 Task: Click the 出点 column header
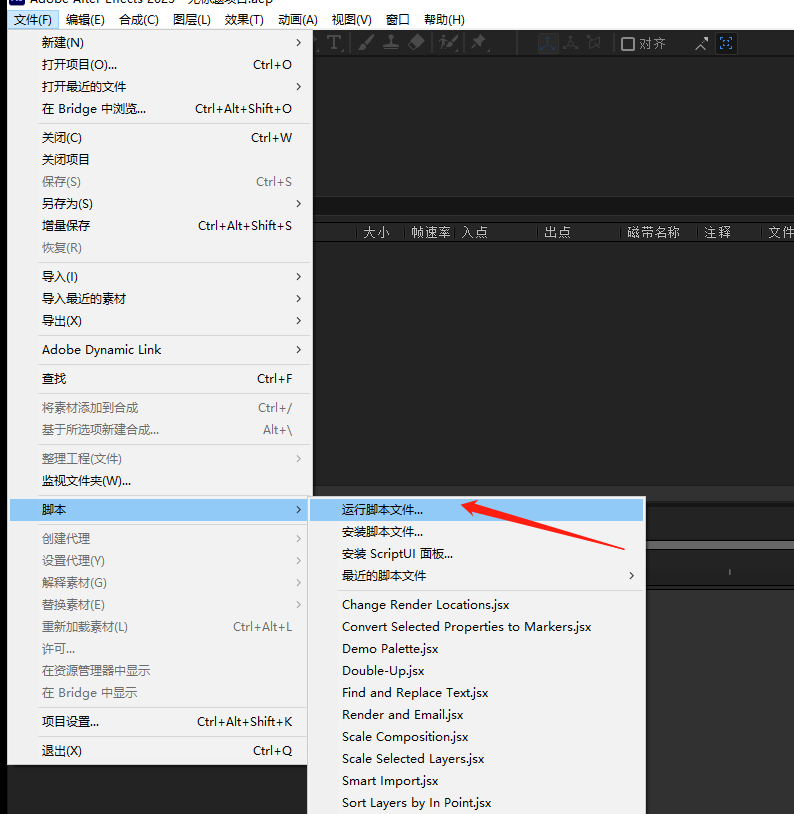click(557, 232)
